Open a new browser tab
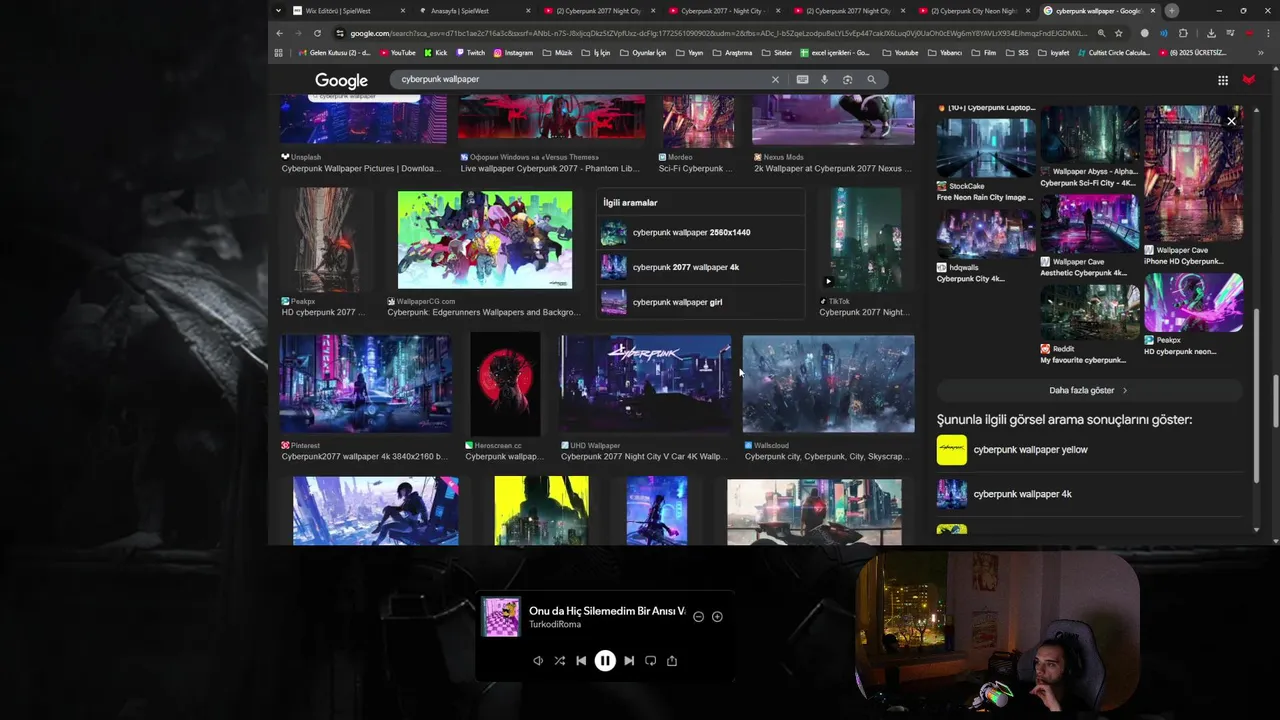Image resolution: width=1280 pixels, height=720 pixels. pyautogui.click(x=1171, y=11)
